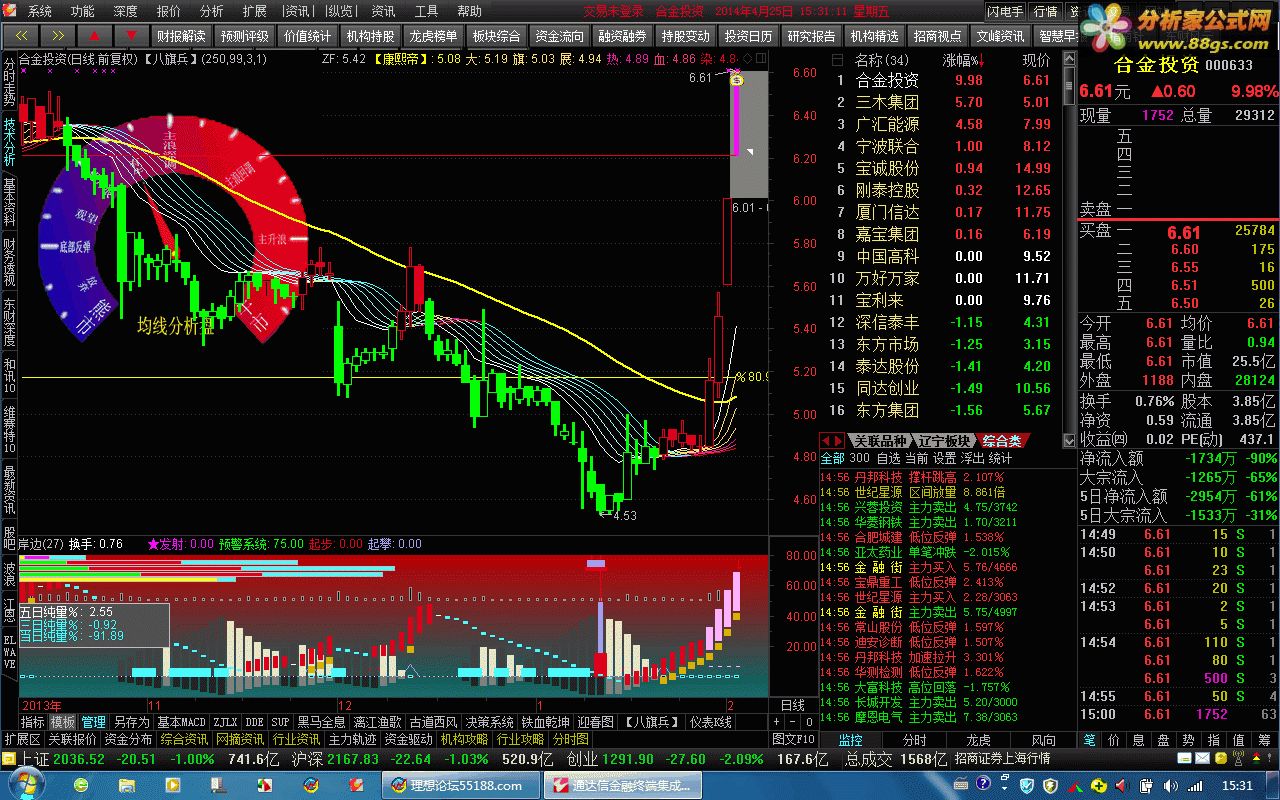Click the double right arrow forward button
This screenshot has width=1280, height=800.
pyautogui.click(x=57, y=35)
